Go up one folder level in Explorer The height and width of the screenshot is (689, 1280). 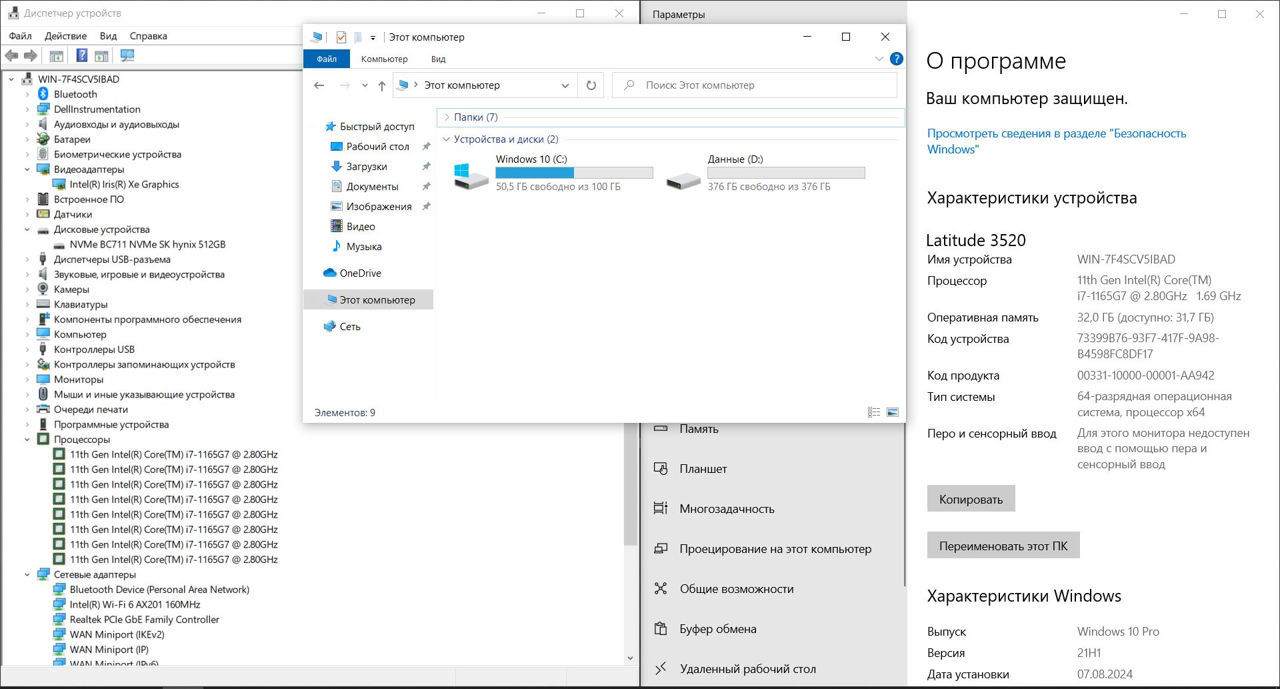point(381,86)
